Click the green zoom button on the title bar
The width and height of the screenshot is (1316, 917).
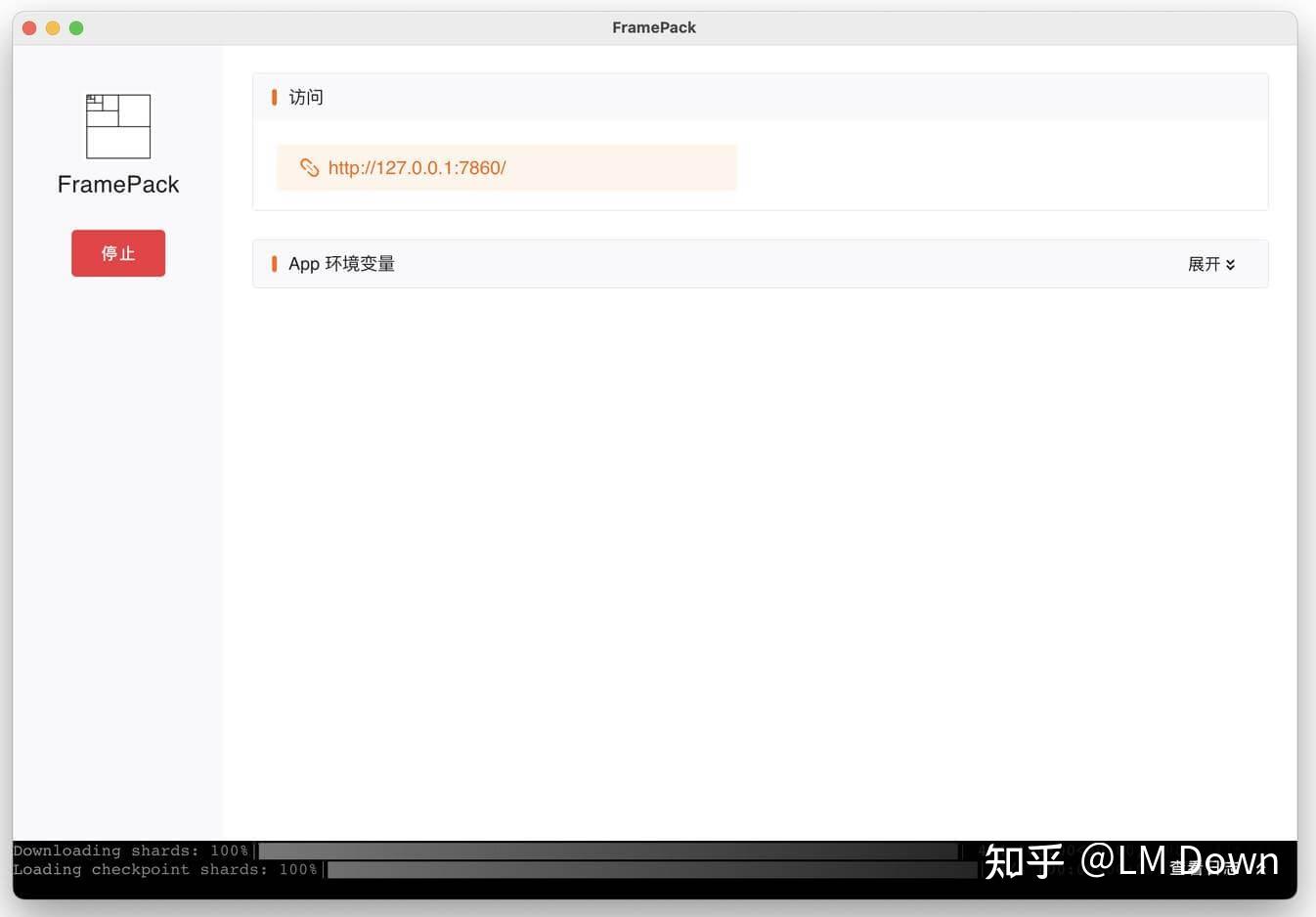point(75,28)
